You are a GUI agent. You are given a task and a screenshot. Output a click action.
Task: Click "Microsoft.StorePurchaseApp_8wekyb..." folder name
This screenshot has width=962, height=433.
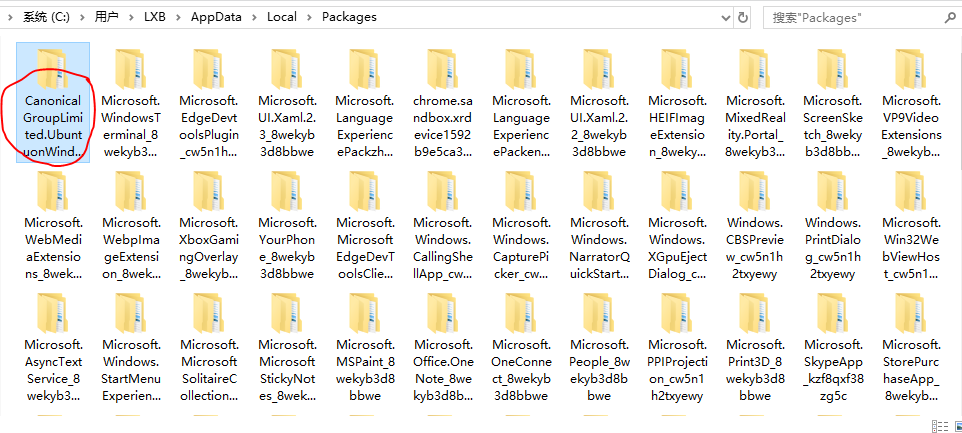pos(910,370)
